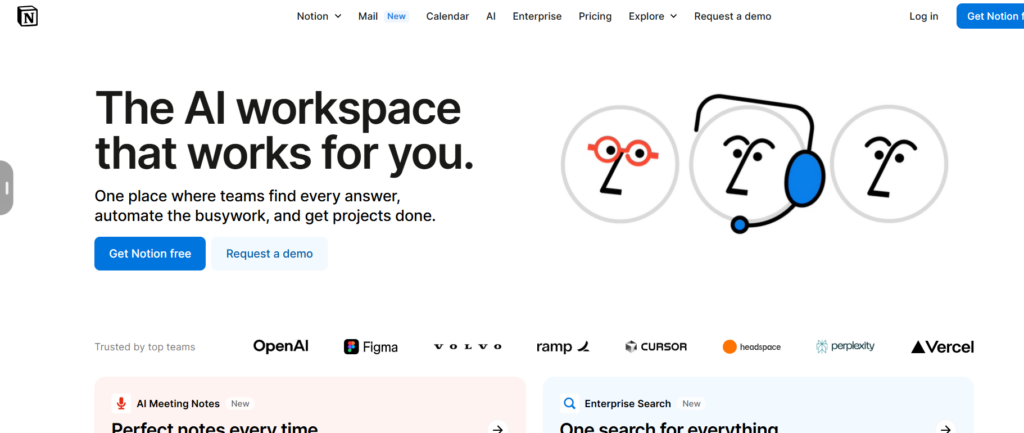Click the arrow on AI Meeting Notes card
Image resolution: width=1024 pixels, height=433 pixels.
(x=497, y=428)
